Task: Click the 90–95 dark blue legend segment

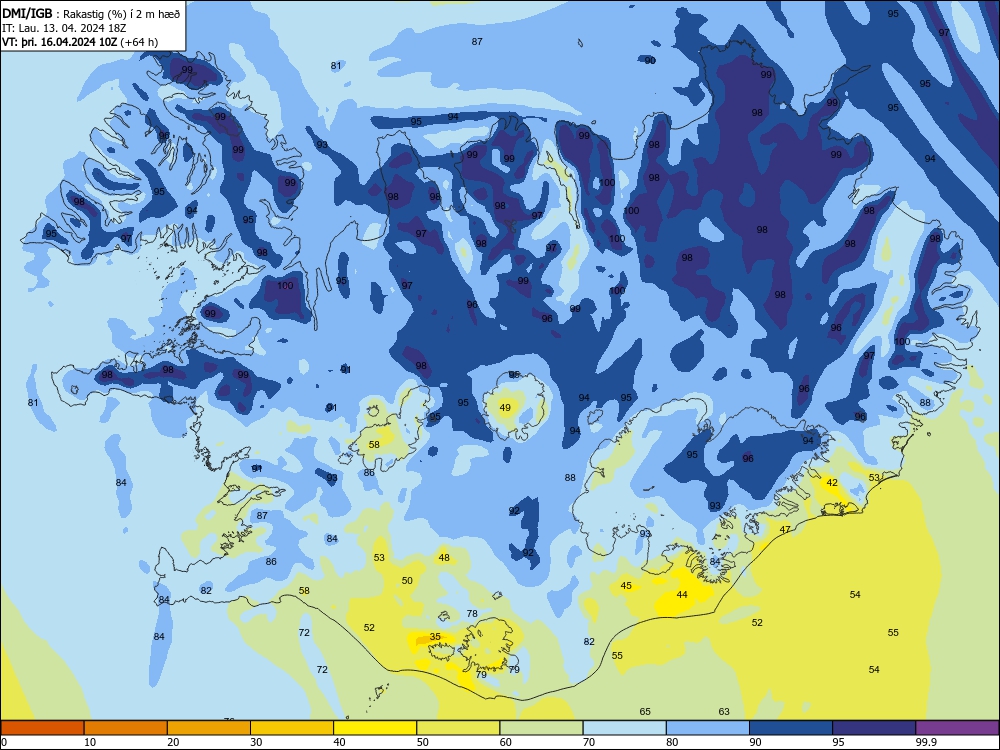Action: pyautogui.click(x=791, y=728)
